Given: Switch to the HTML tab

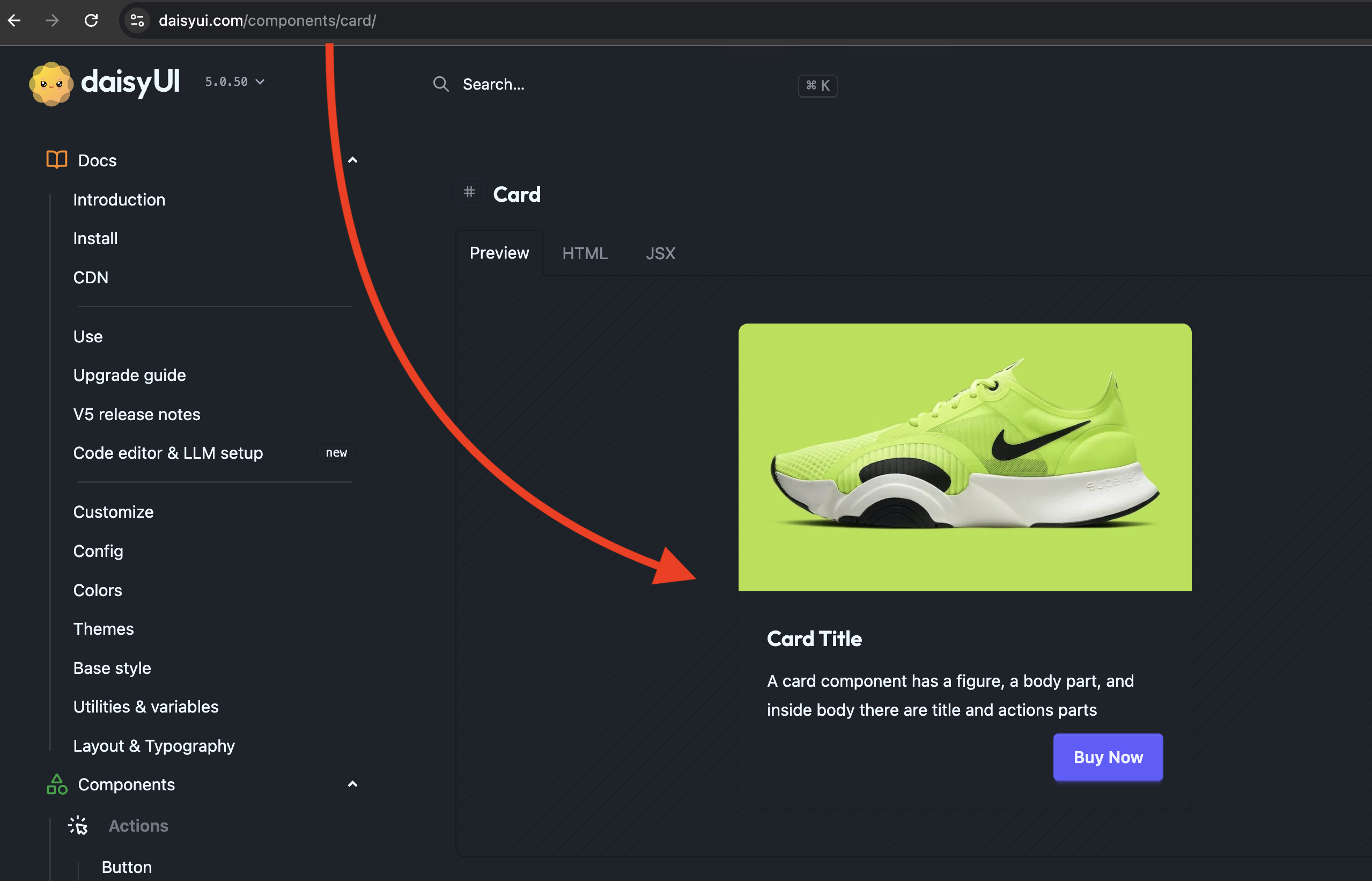Looking at the screenshot, I should click(x=585, y=253).
